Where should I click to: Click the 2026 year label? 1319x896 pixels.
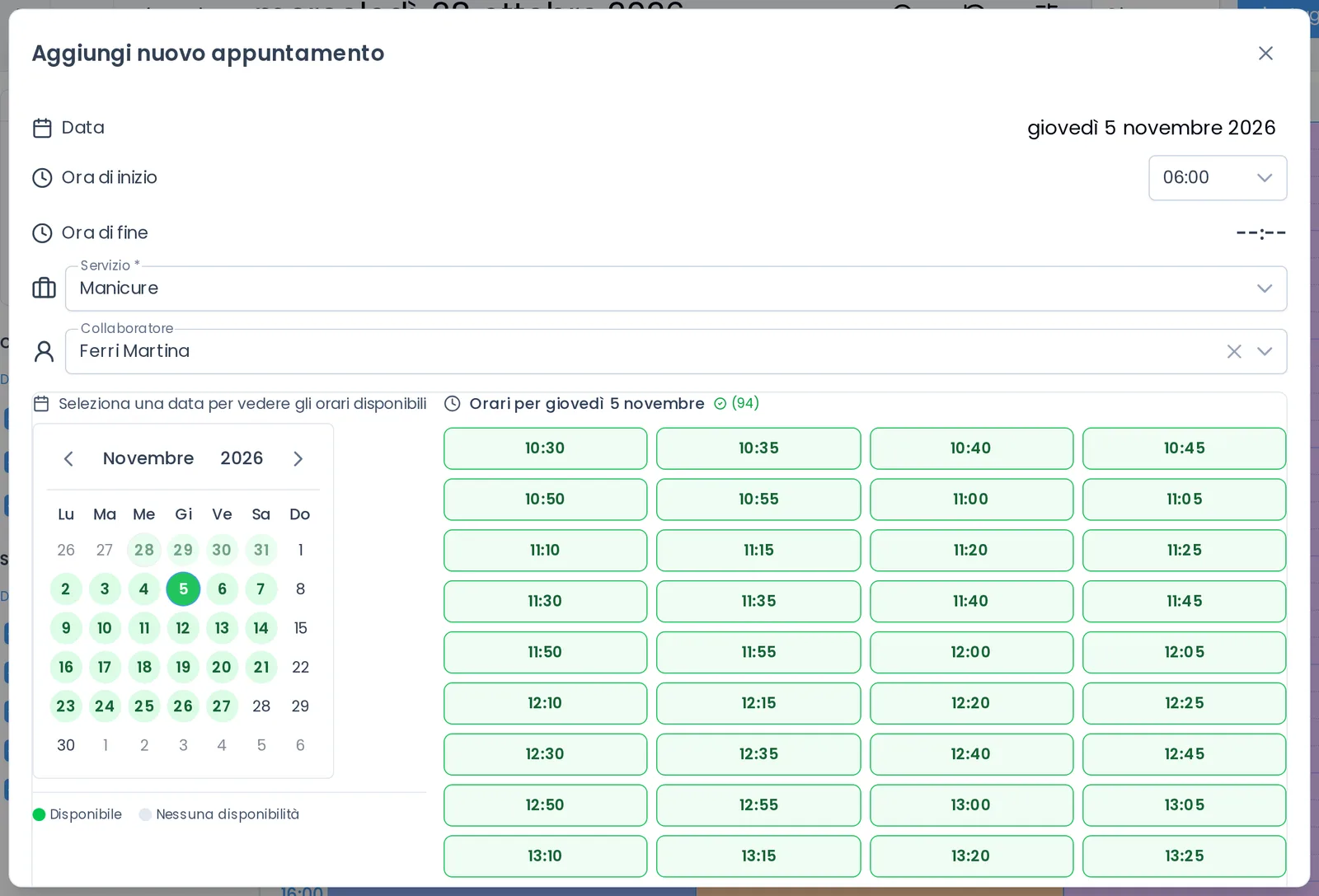pos(242,458)
